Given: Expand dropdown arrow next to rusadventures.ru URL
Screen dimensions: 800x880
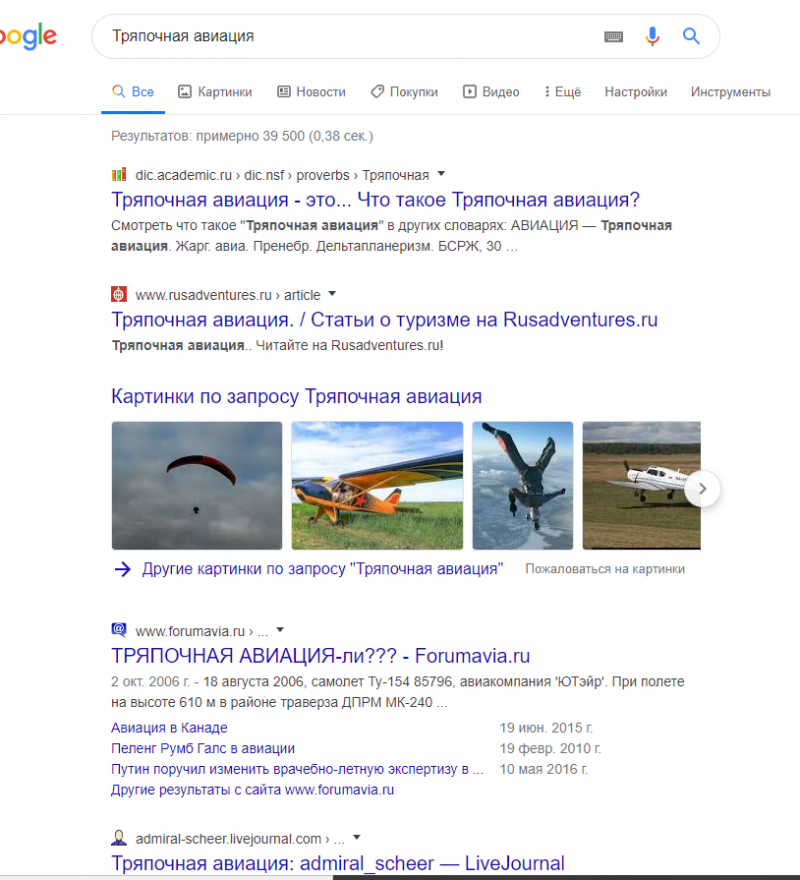Looking at the screenshot, I should [x=332, y=294].
